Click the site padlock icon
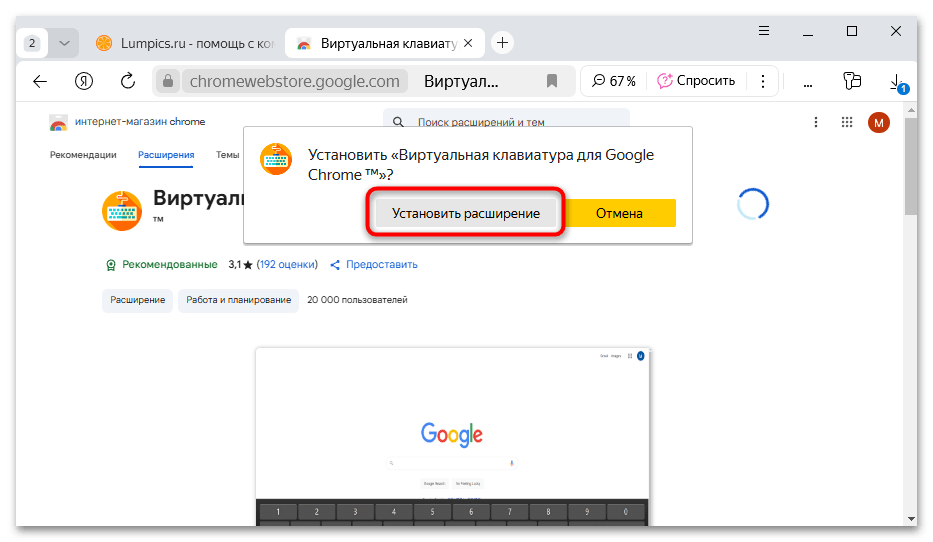The width and height of the screenshot is (933, 542). coord(168,81)
